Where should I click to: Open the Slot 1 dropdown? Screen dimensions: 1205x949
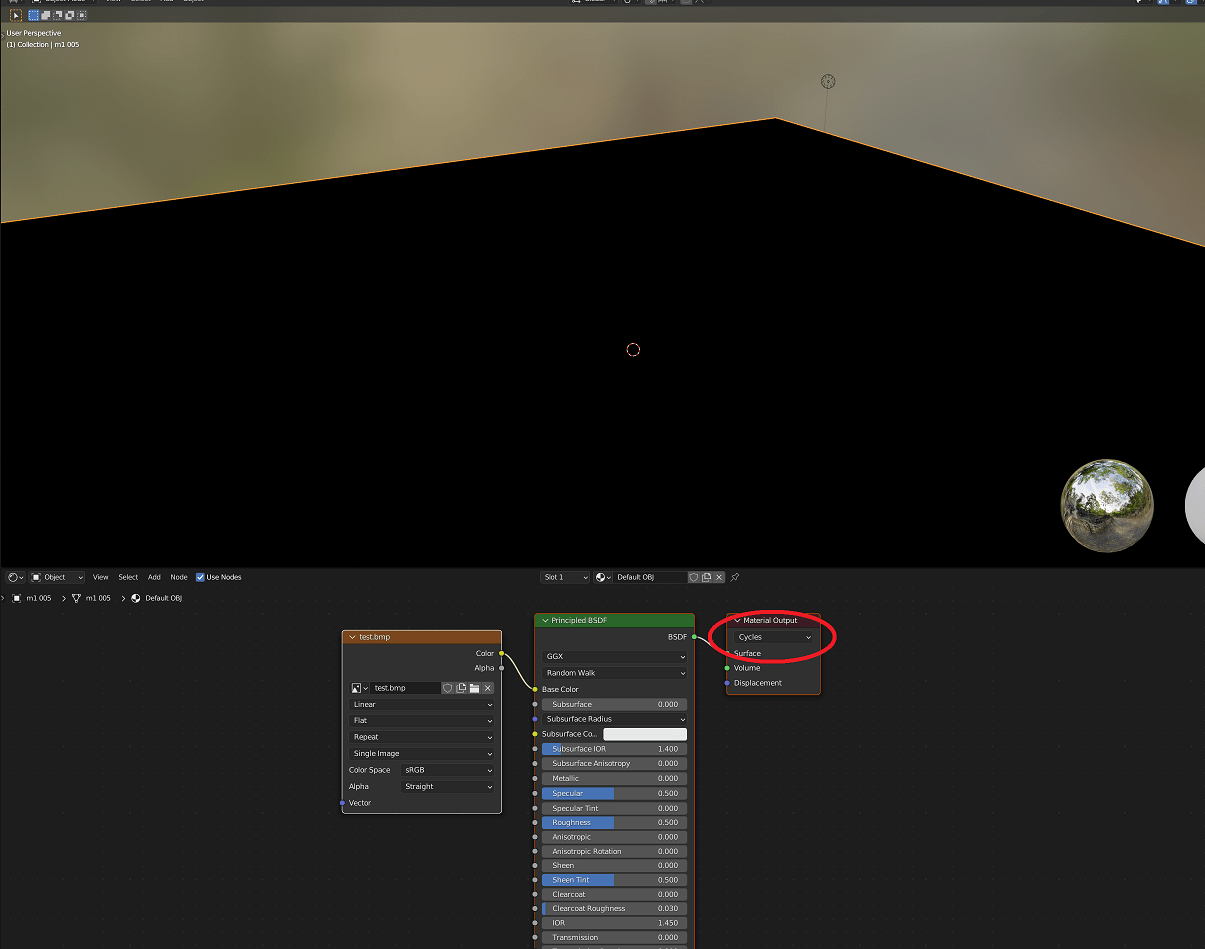coord(566,577)
